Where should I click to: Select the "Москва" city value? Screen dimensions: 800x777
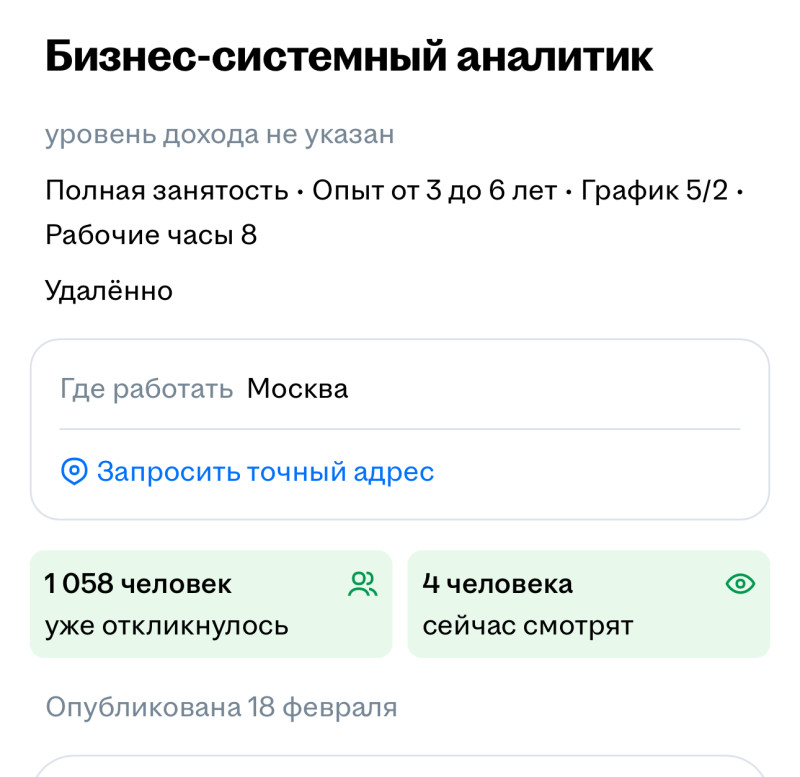coord(297,388)
